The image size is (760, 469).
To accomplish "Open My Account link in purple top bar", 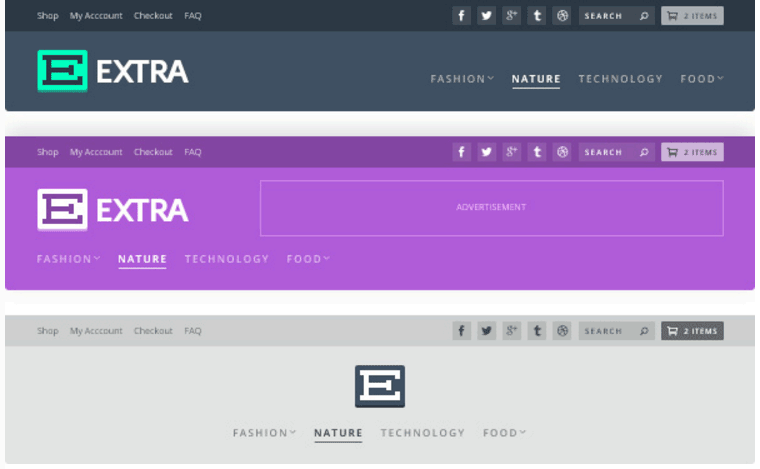I will (96, 152).
